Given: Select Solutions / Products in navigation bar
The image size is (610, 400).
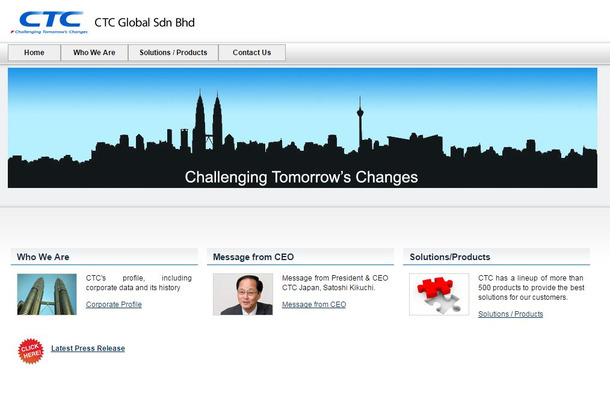Looking at the screenshot, I should coord(173,53).
